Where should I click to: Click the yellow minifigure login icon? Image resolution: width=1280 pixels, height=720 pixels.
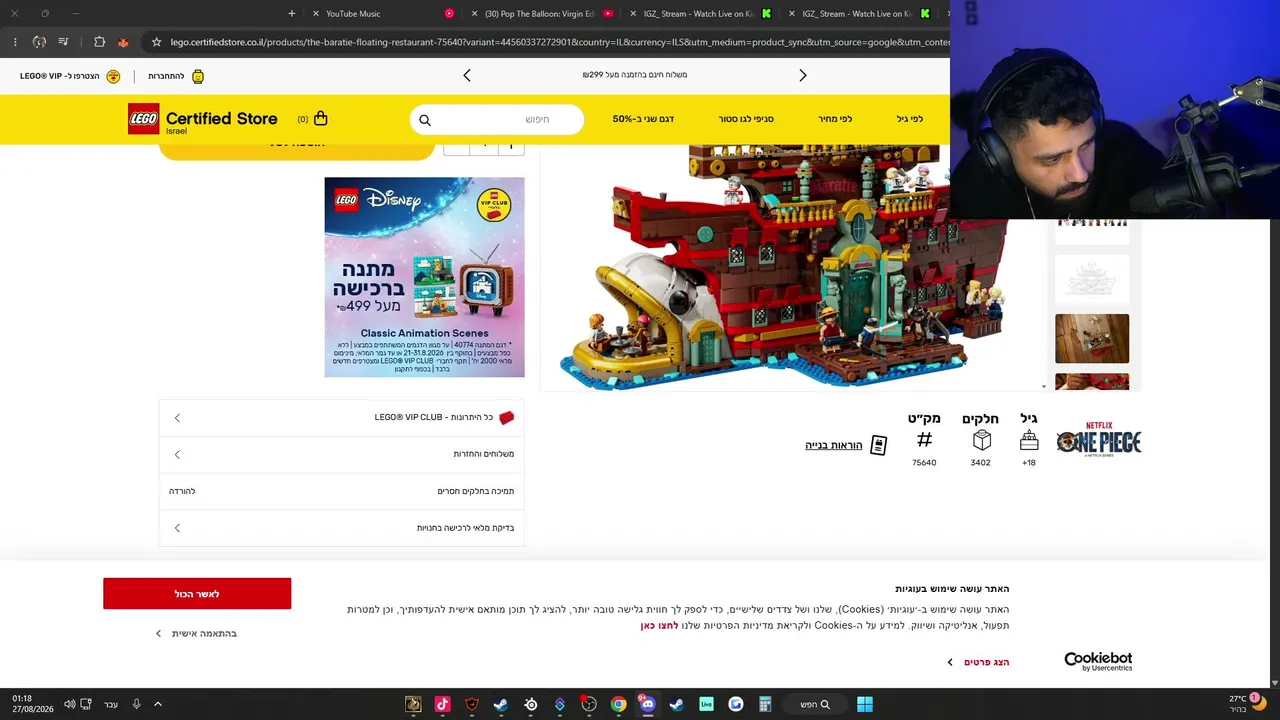click(198, 76)
